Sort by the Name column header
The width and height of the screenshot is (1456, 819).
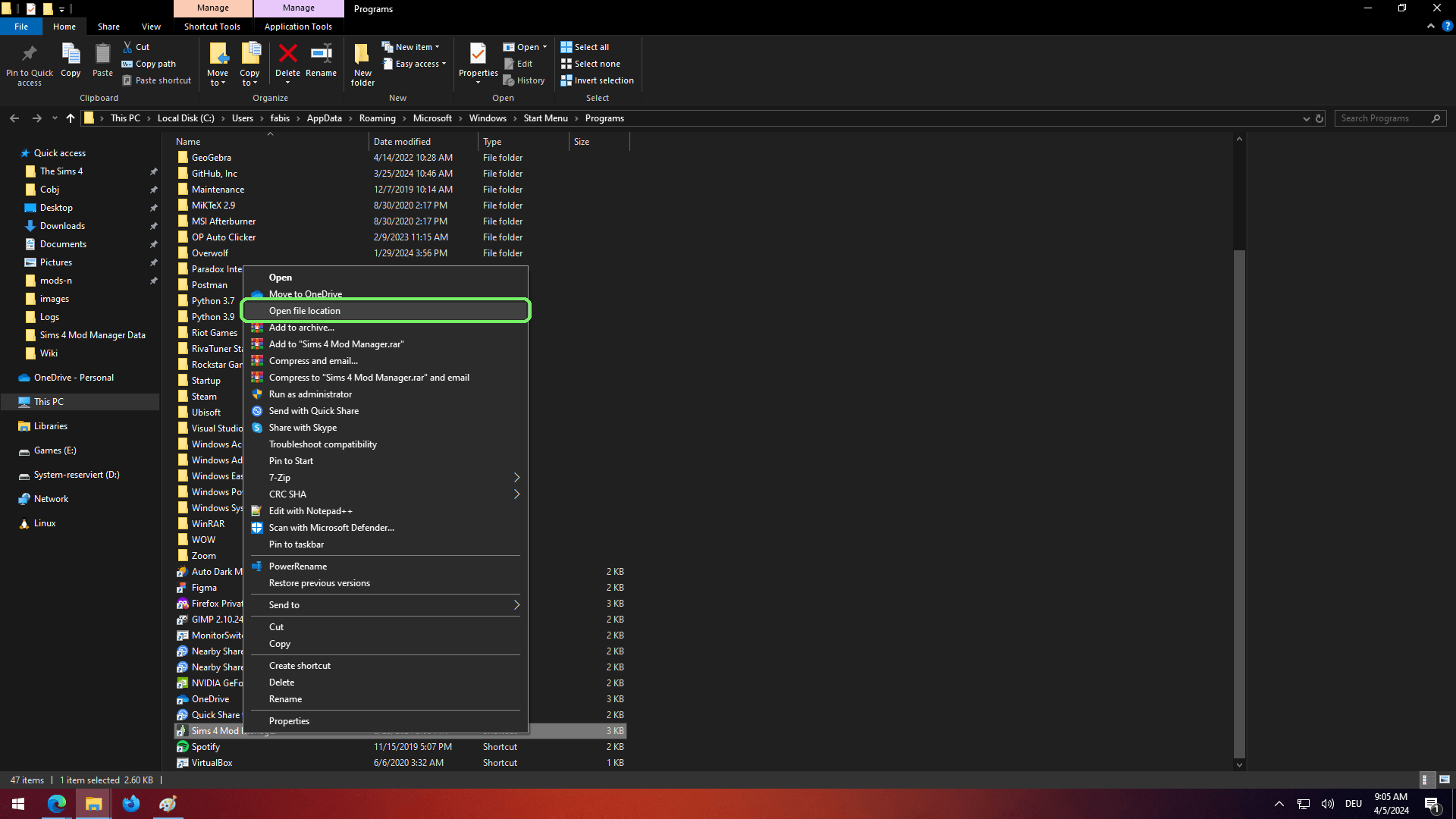[271, 142]
